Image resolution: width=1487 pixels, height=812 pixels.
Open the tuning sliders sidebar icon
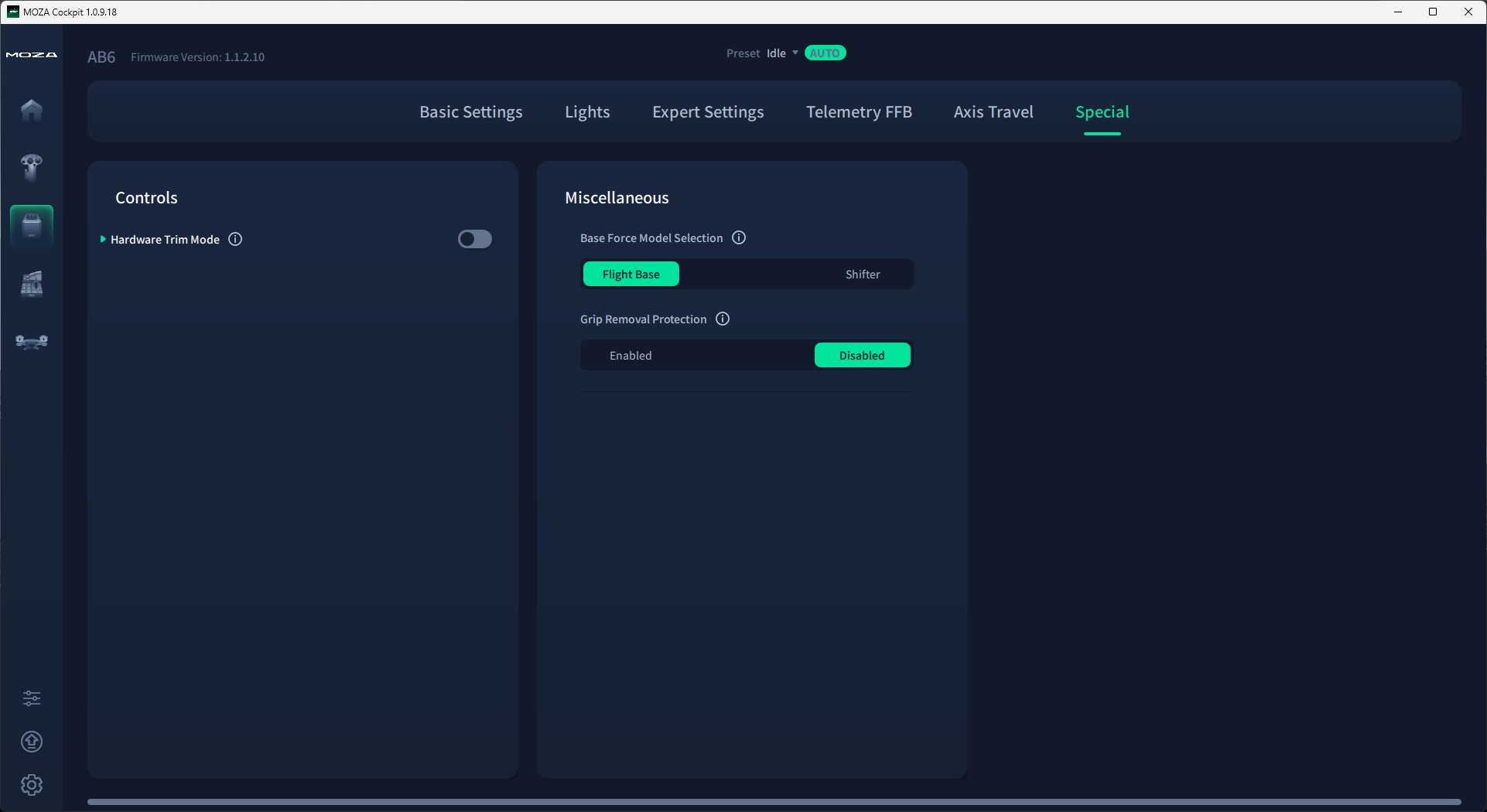click(32, 698)
